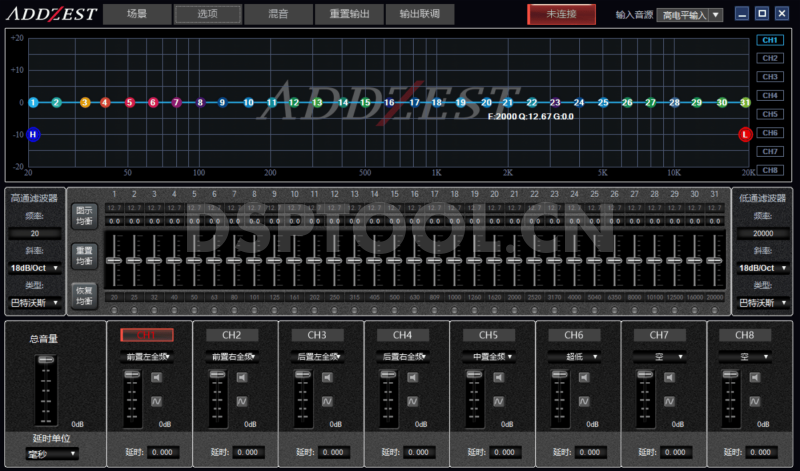Click the CH1 phase invert icon
Image resolution: width=800 pixels, height=471 pixels.
[x=157, y=401]
